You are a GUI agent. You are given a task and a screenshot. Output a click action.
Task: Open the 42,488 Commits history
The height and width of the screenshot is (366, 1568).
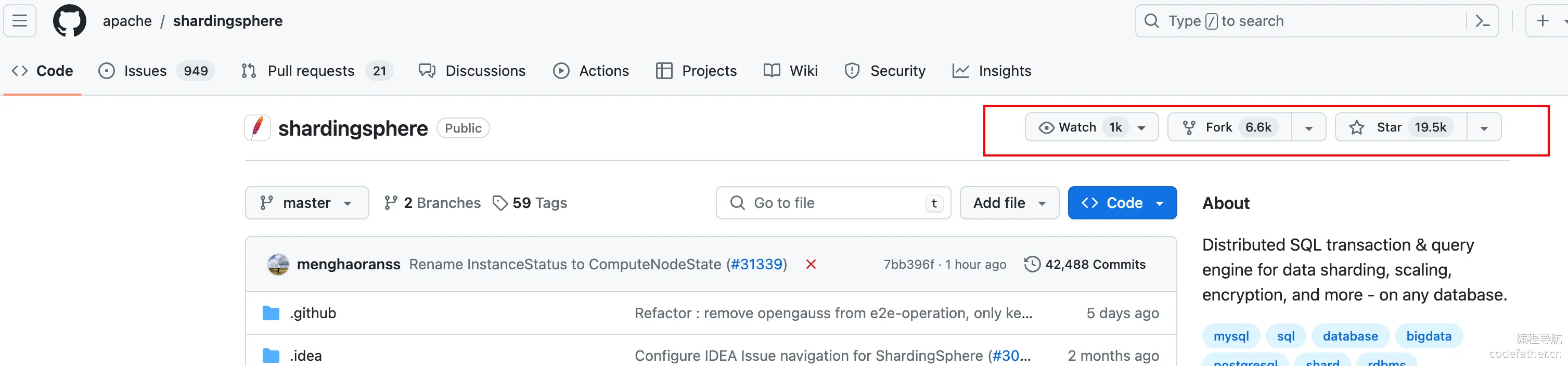coord(1085,264)
